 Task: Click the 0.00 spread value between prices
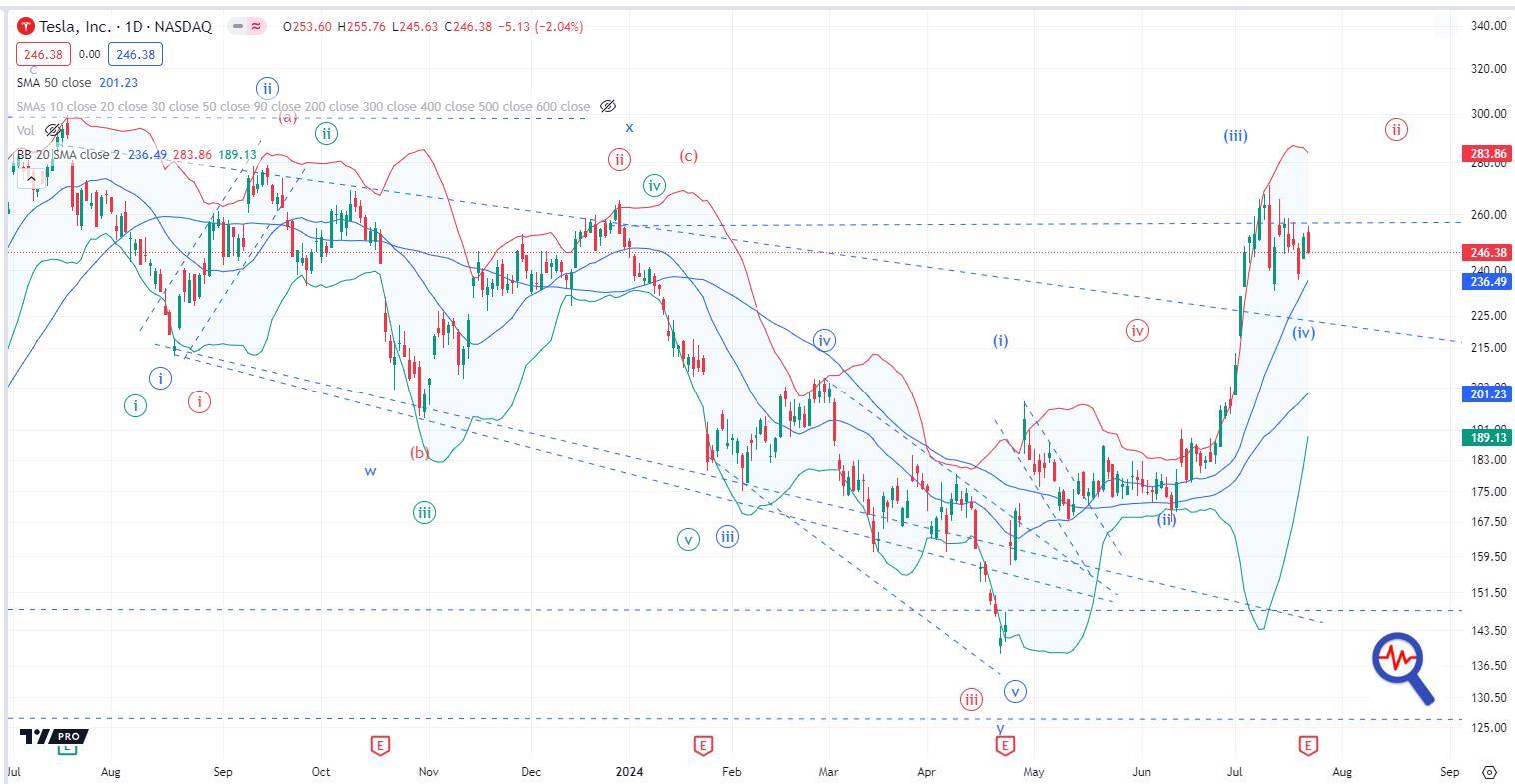point(89,55)
